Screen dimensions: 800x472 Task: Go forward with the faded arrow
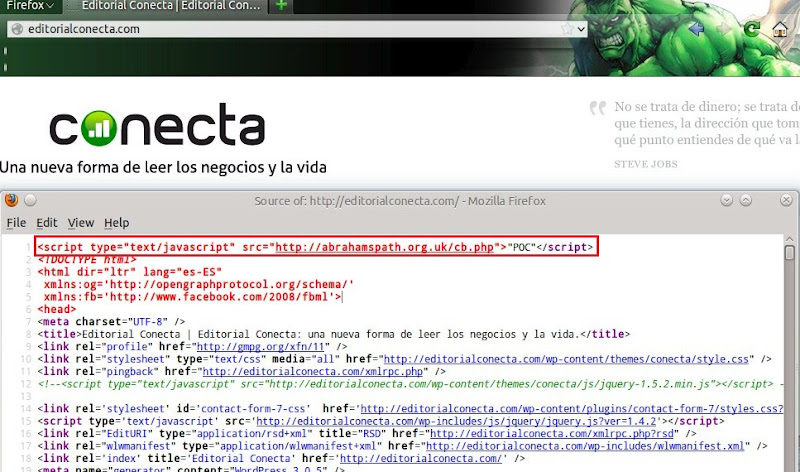[x=723, y=29]
